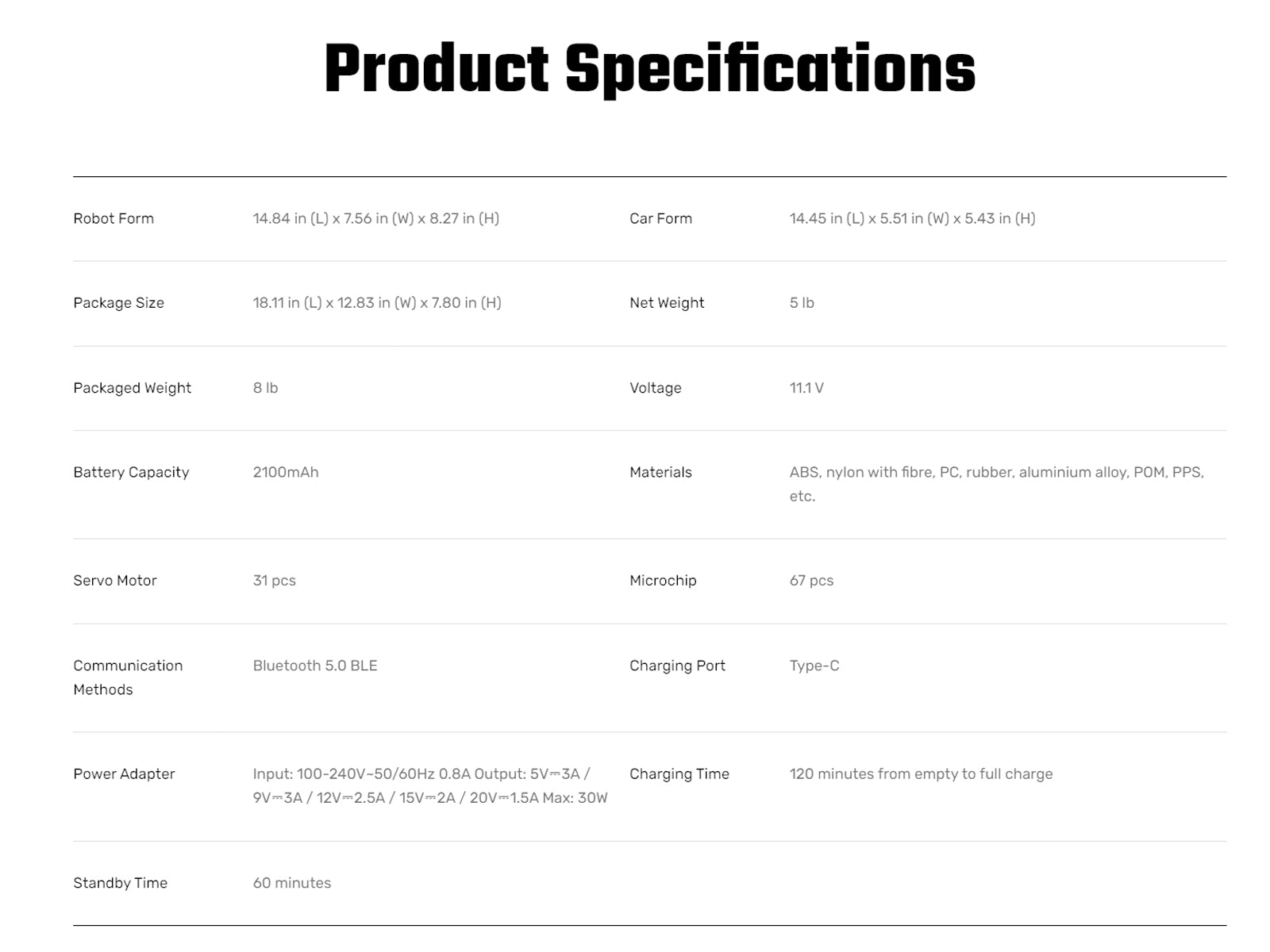Select the Car Form dimensions value

[912, 218]
